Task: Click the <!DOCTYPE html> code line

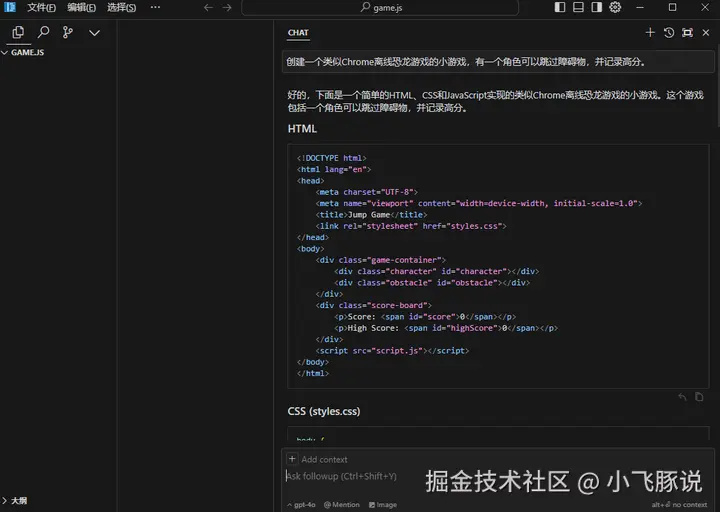Action: pyautogui.click(x=332, y=158)
